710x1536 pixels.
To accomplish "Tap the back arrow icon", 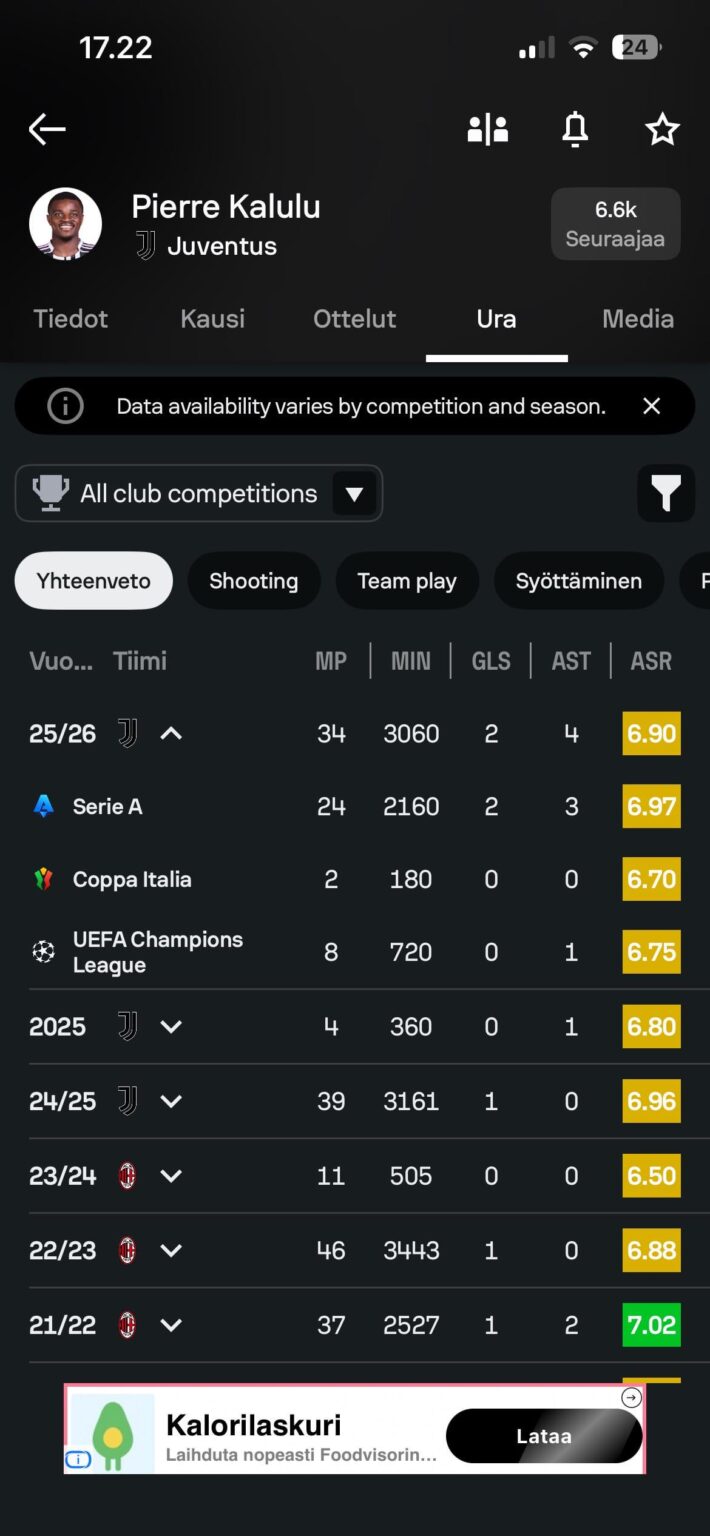I will click(x=47, y=129).
